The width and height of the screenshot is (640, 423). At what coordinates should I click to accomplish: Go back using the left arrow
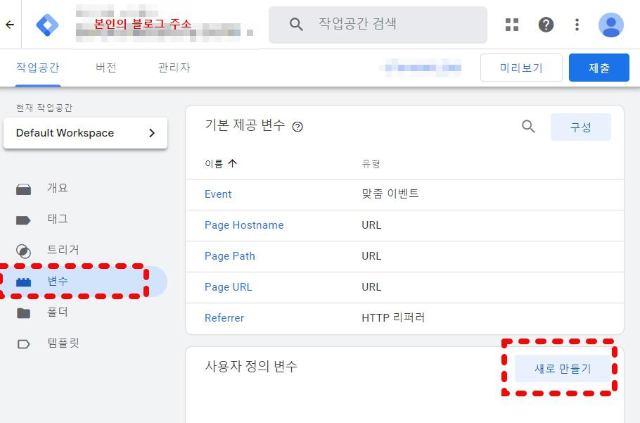point(10,24)
